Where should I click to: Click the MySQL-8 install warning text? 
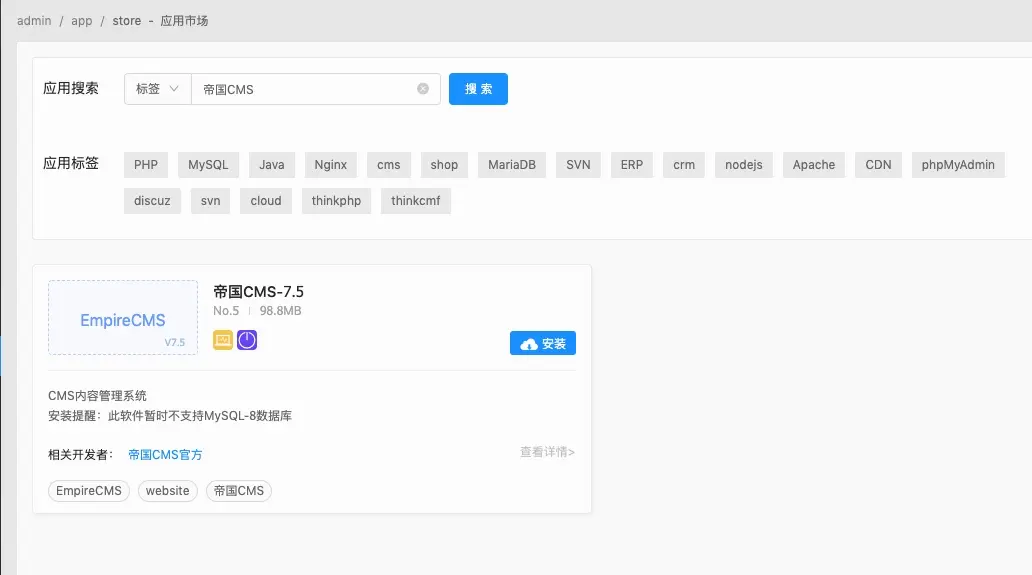tap(170, 416)
